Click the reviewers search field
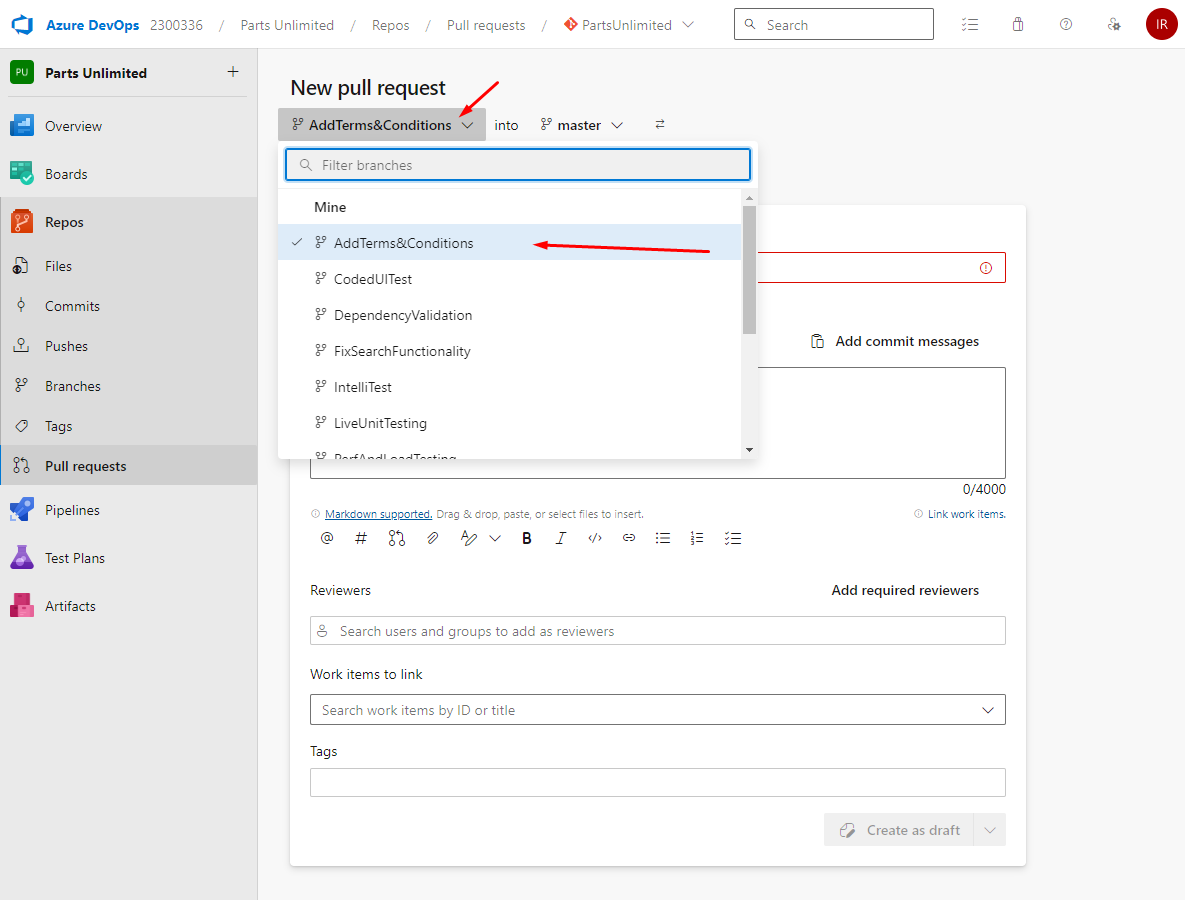Image resolution: width=1185 pixels, height=900 pixels. click(x=657, y=631)
